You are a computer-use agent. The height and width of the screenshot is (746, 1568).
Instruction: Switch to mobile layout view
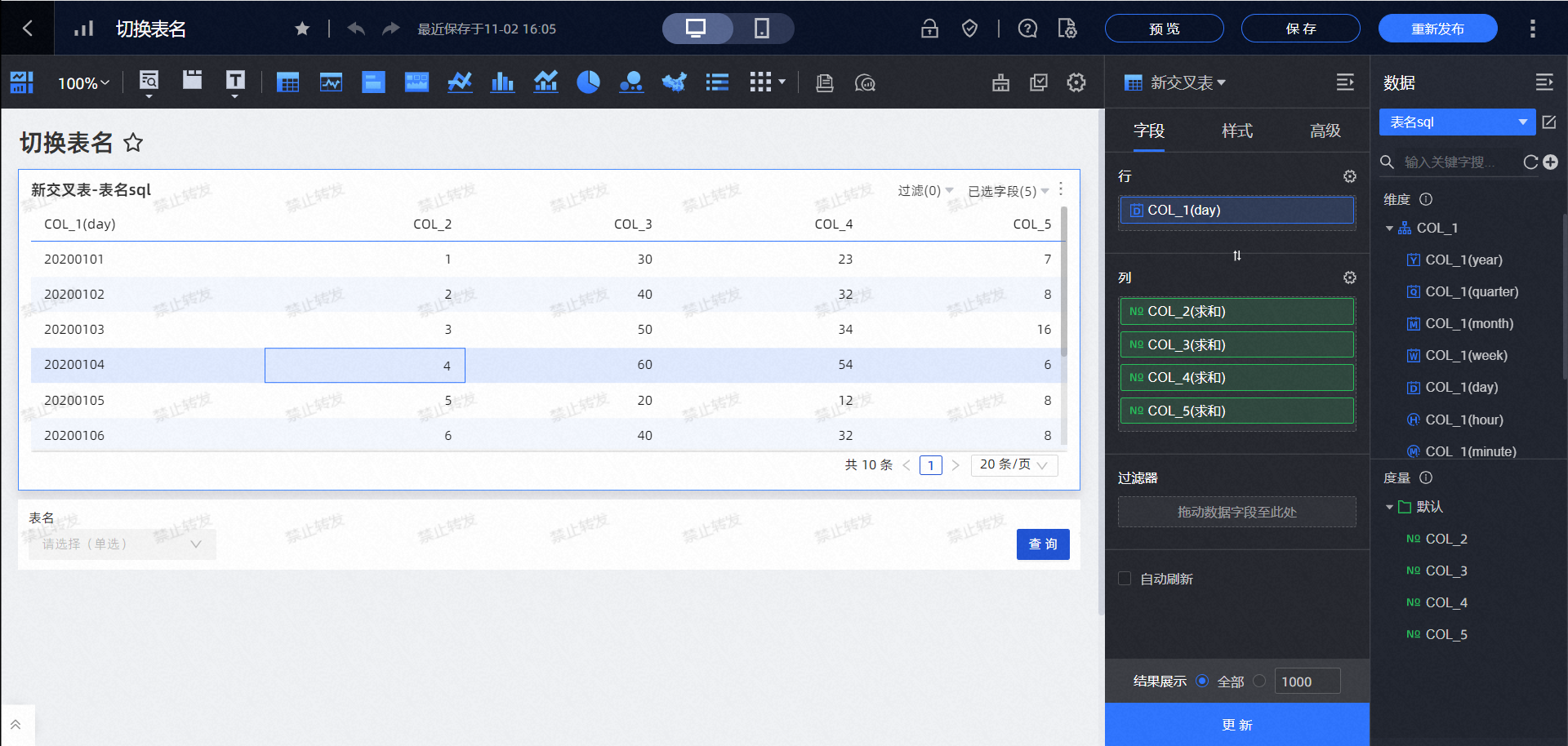(761, 29)
